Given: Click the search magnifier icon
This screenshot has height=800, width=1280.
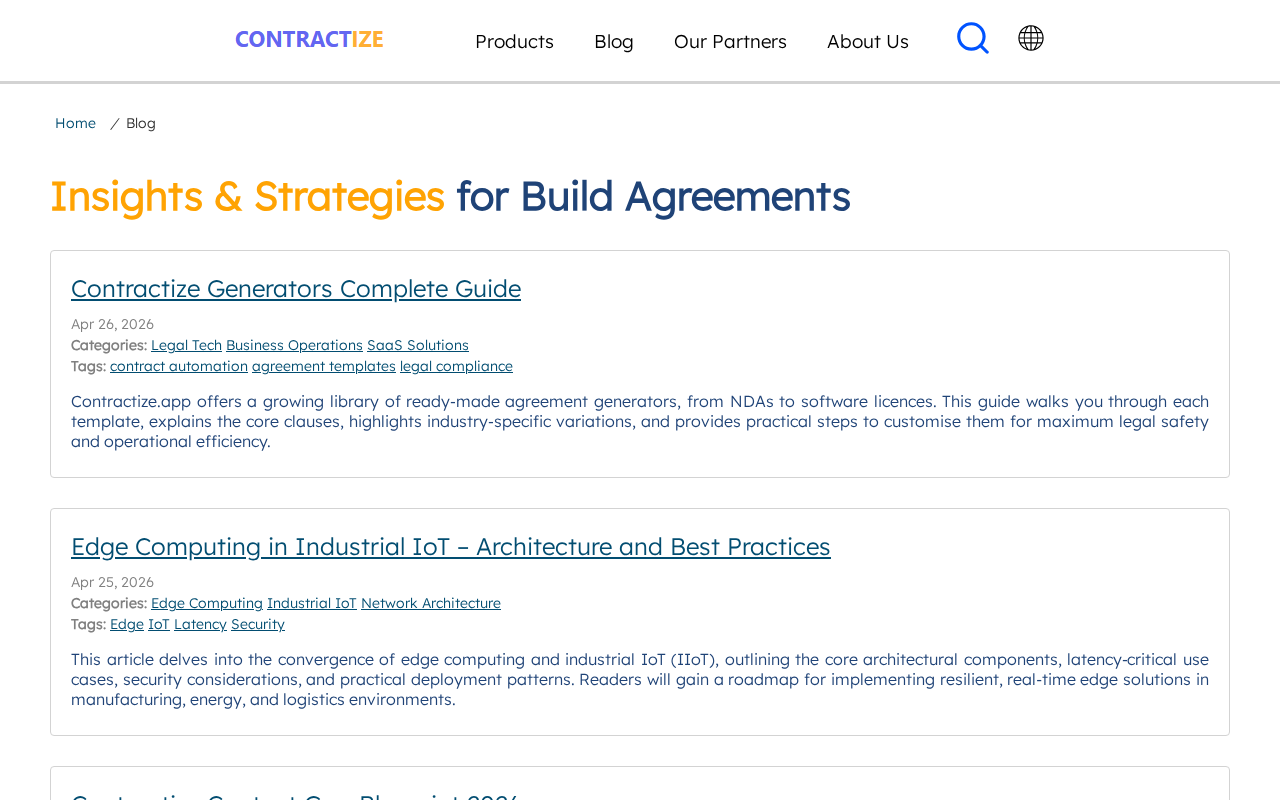Looking at the screenshot, I should (972, 38).
